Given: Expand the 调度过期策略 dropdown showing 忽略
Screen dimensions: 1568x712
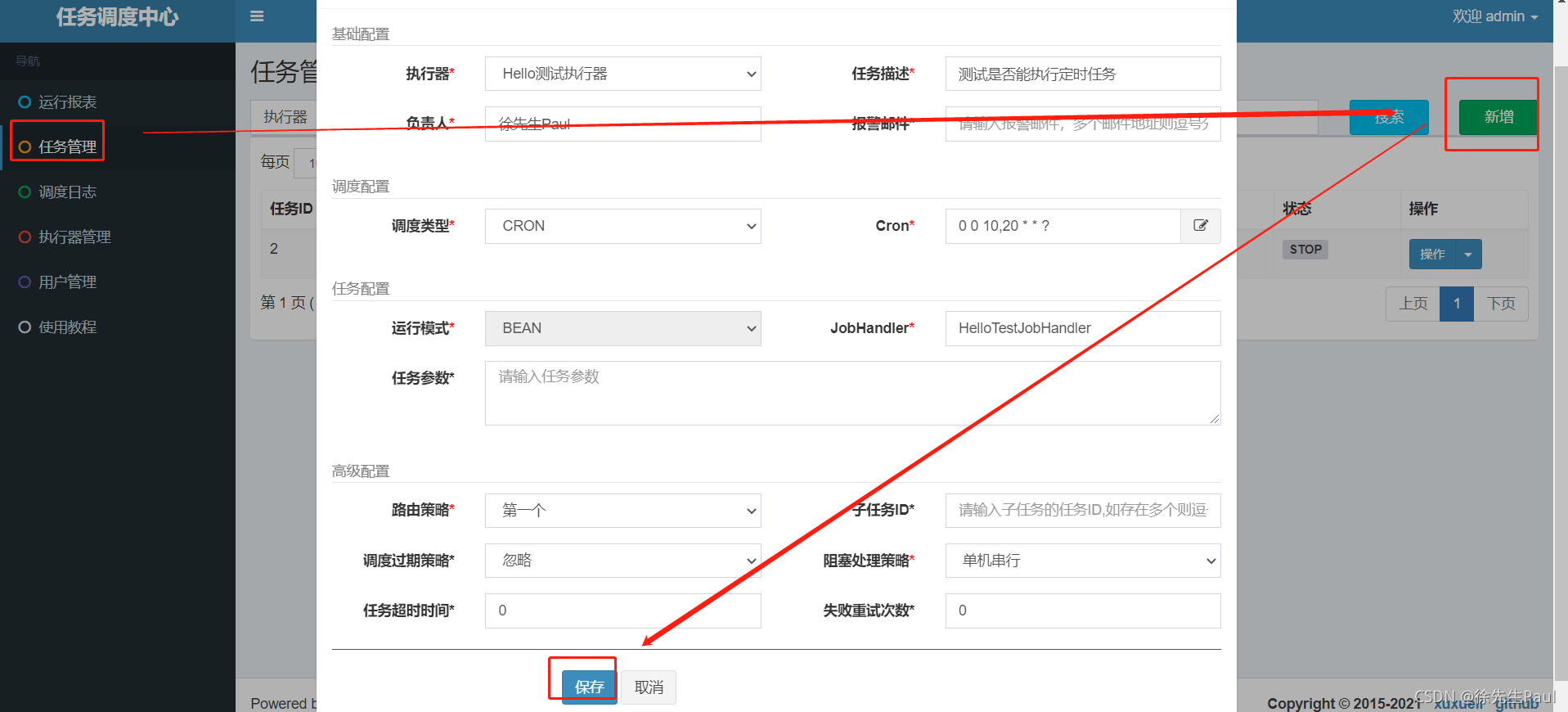Looking at the screenshot, I should click(x=623, y=561).
